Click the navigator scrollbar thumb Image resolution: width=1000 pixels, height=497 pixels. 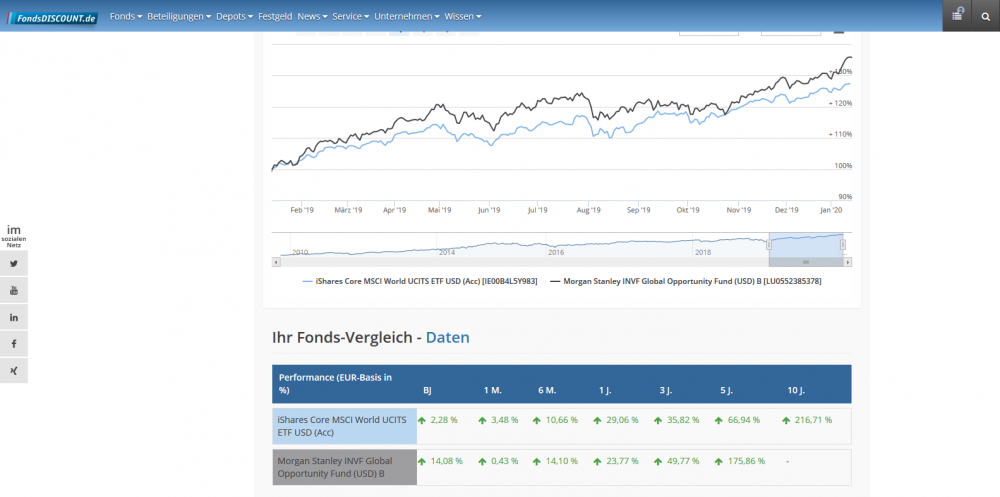click(x=806, y=262)
